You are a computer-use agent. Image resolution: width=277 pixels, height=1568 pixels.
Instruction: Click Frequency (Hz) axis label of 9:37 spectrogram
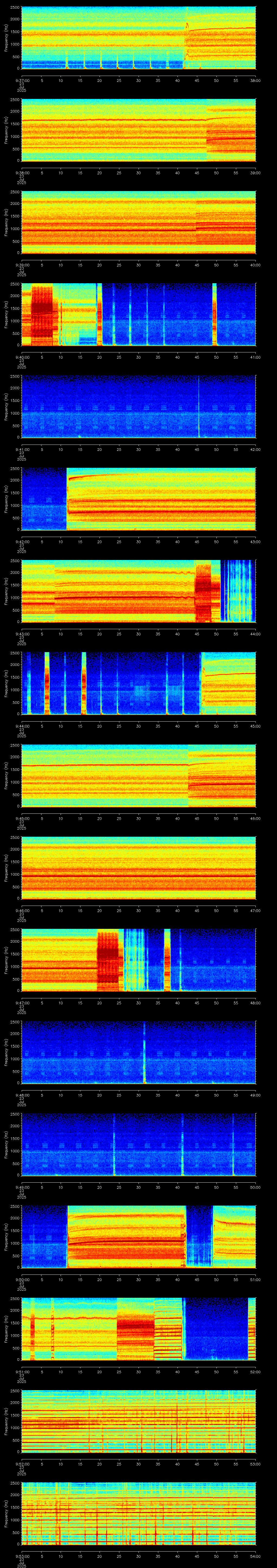click(x=6, y=38)
